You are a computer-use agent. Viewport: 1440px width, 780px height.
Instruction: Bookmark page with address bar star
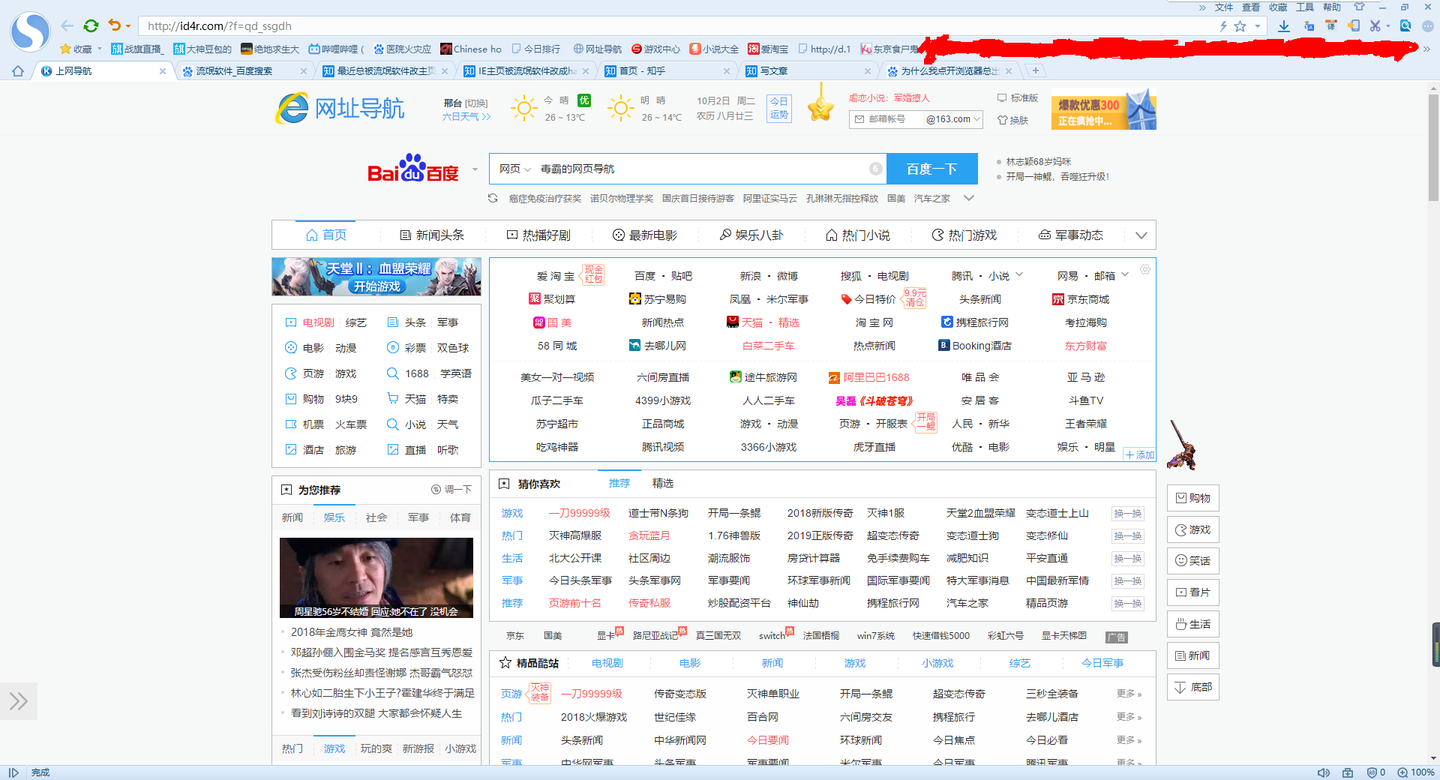[1240, 26]
